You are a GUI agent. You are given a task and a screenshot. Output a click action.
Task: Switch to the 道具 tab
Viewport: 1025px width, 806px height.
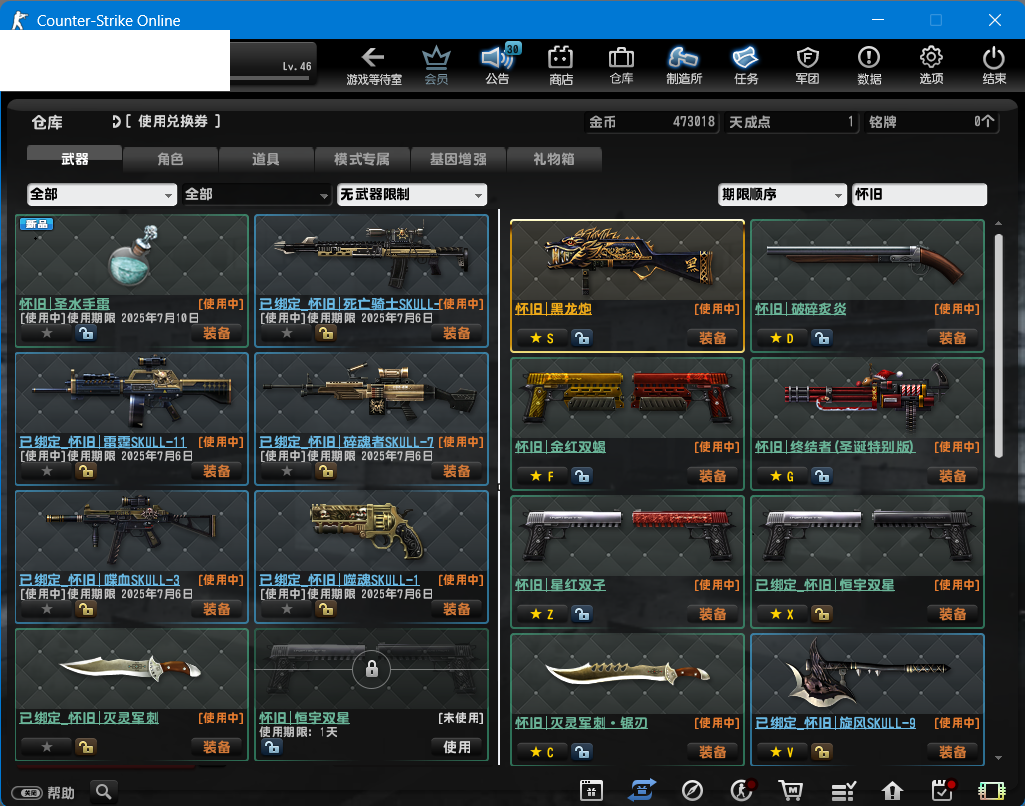265,159
